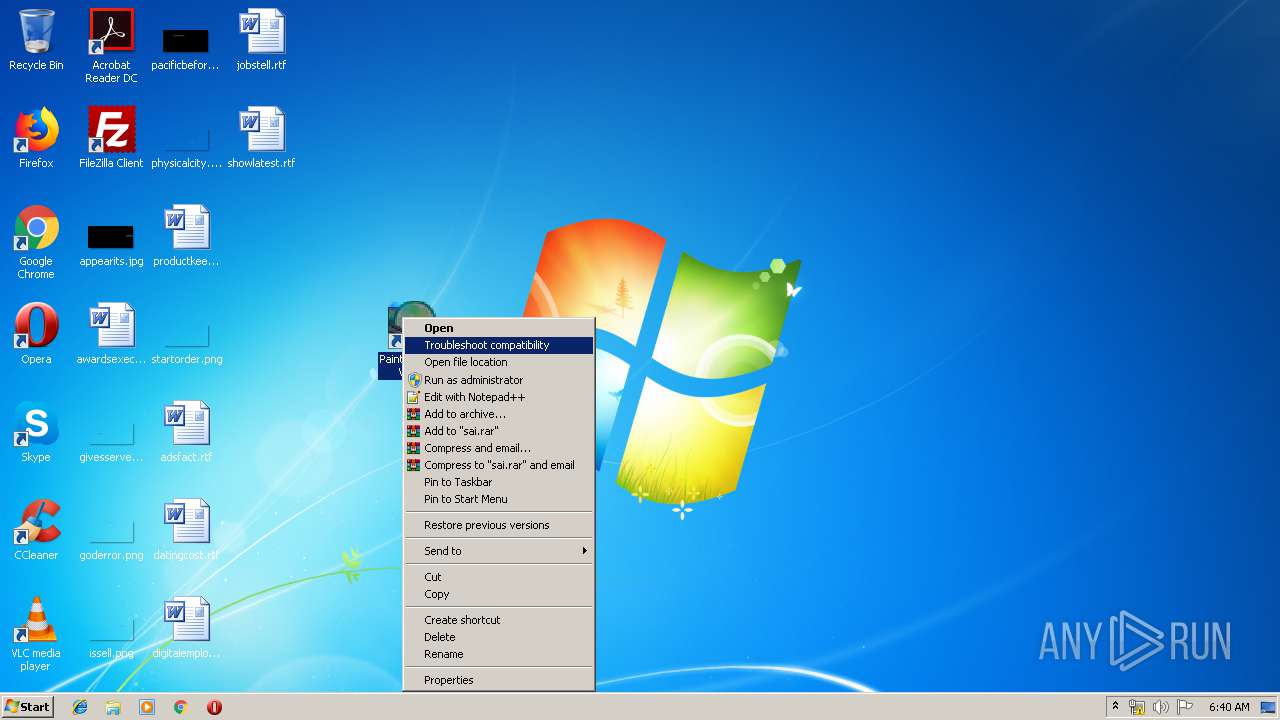Screen dimensions: 1280x720
Task: Choose Add to archive...
Action: click(498, 414)
